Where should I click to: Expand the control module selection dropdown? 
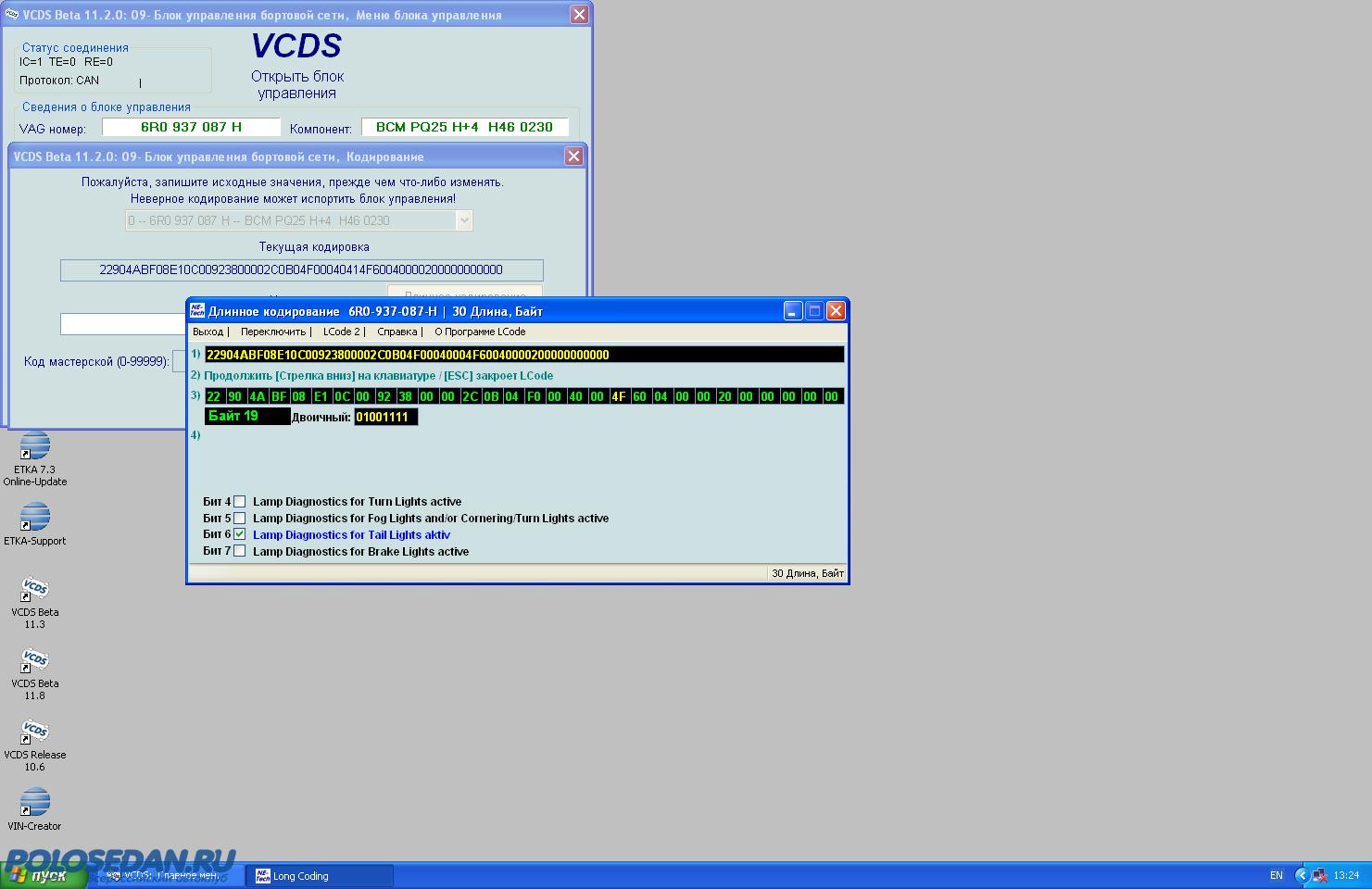(464, 220)
